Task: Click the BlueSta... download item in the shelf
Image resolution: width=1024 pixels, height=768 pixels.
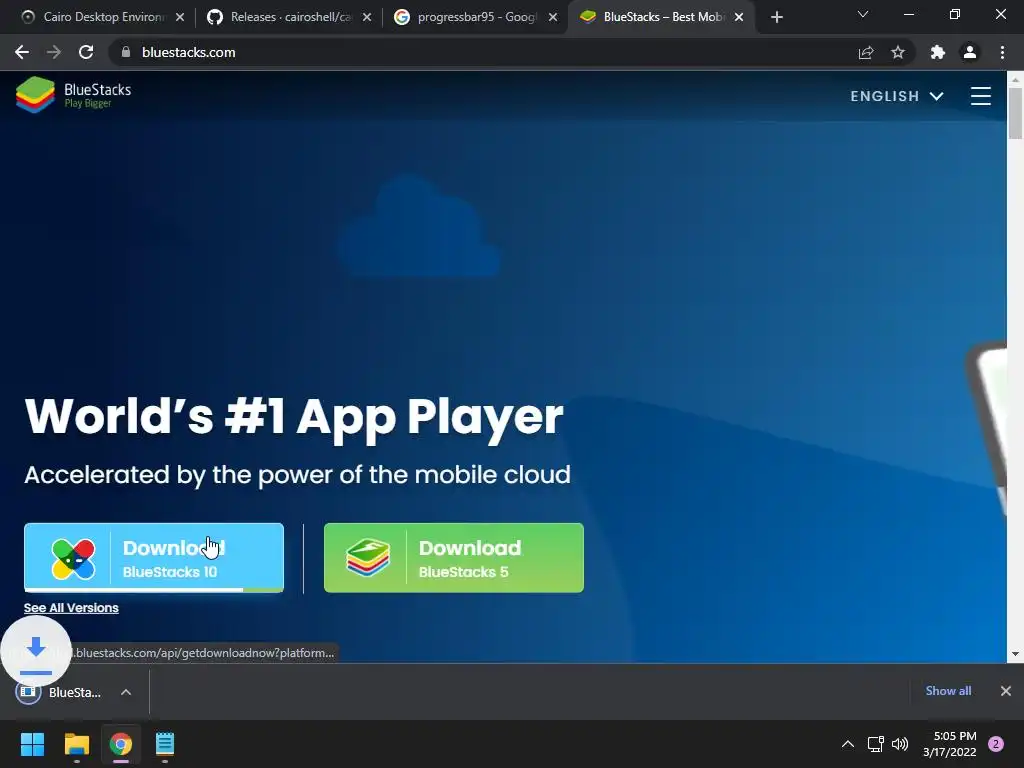Action: 60,692
